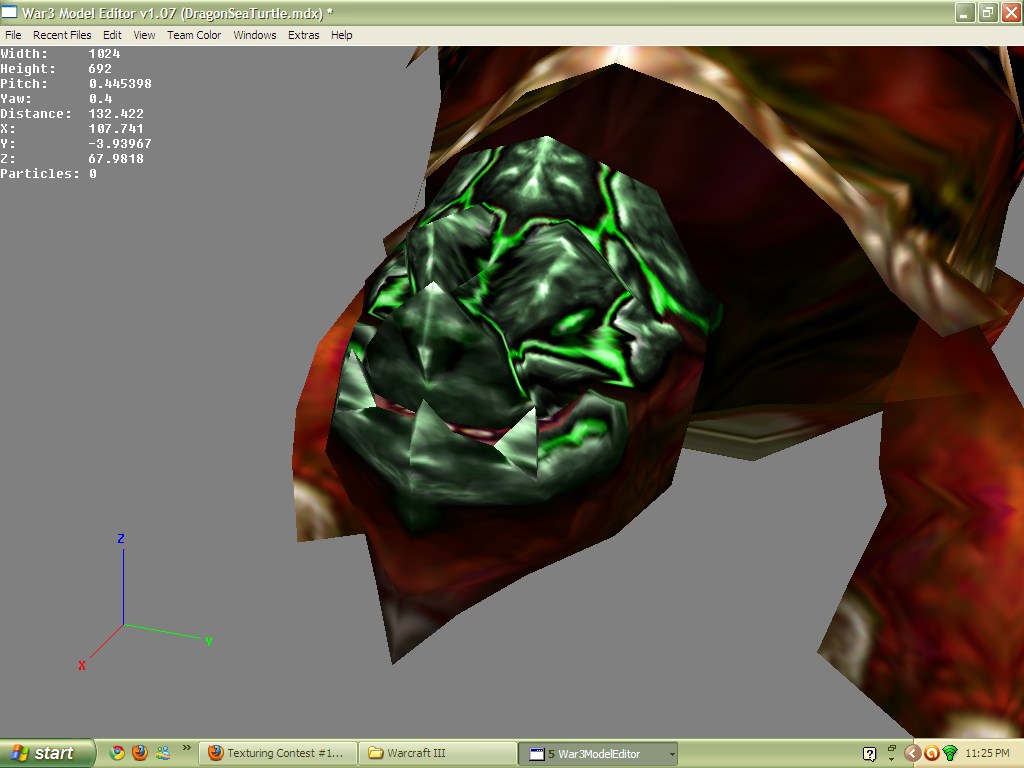Click the Width value 1024

(104, 54)
